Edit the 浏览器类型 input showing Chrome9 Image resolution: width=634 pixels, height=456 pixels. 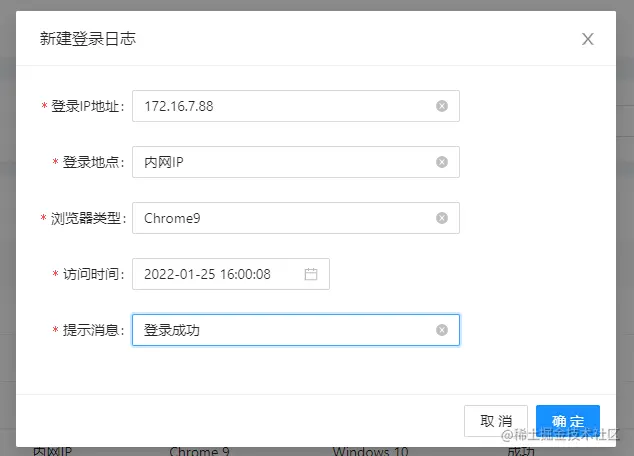296,218
